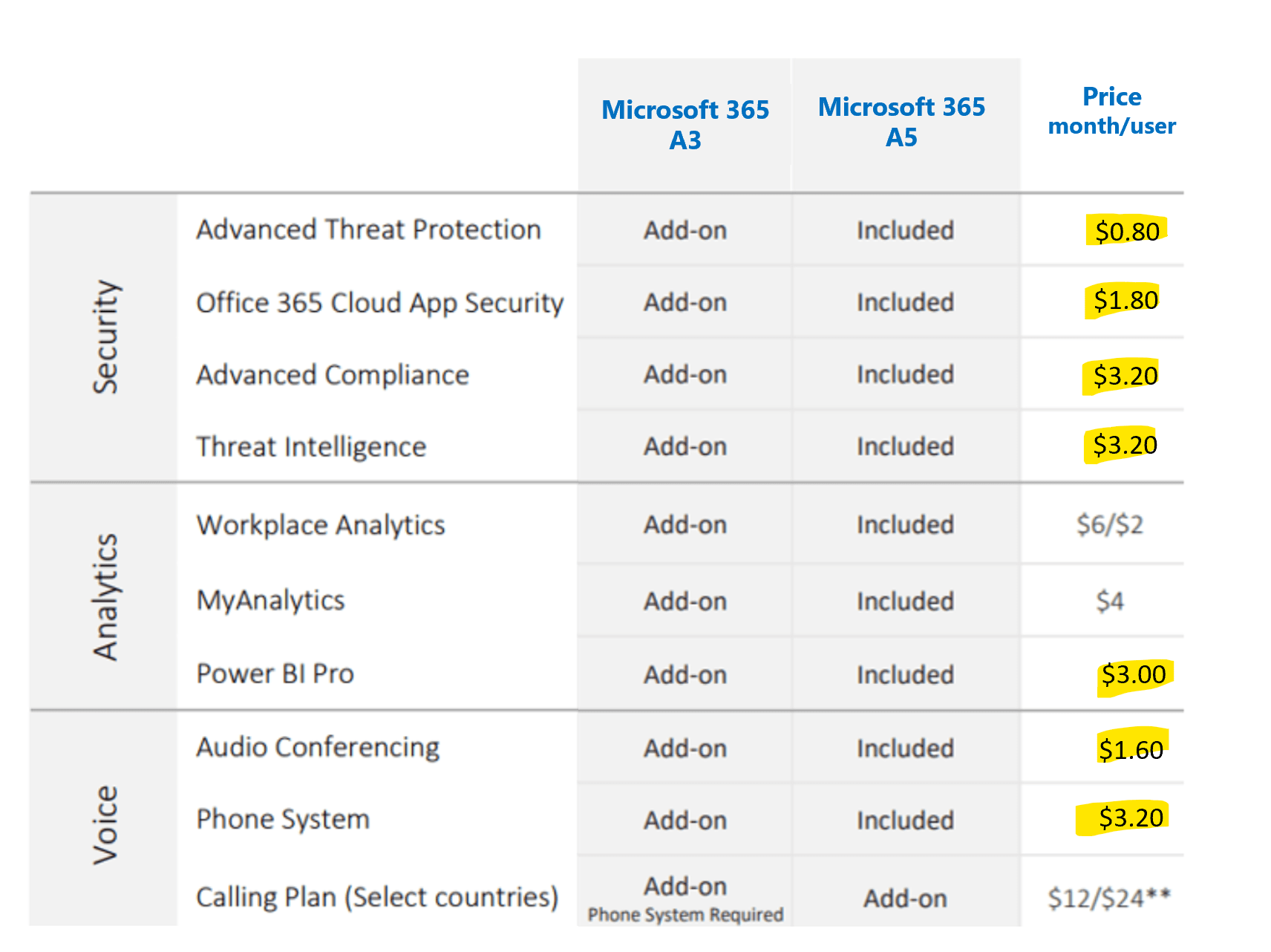The height and width of the screenshot is (952, 1271).
Task: Click A5 Included cell for MyAnalytics
Action: 905,601
